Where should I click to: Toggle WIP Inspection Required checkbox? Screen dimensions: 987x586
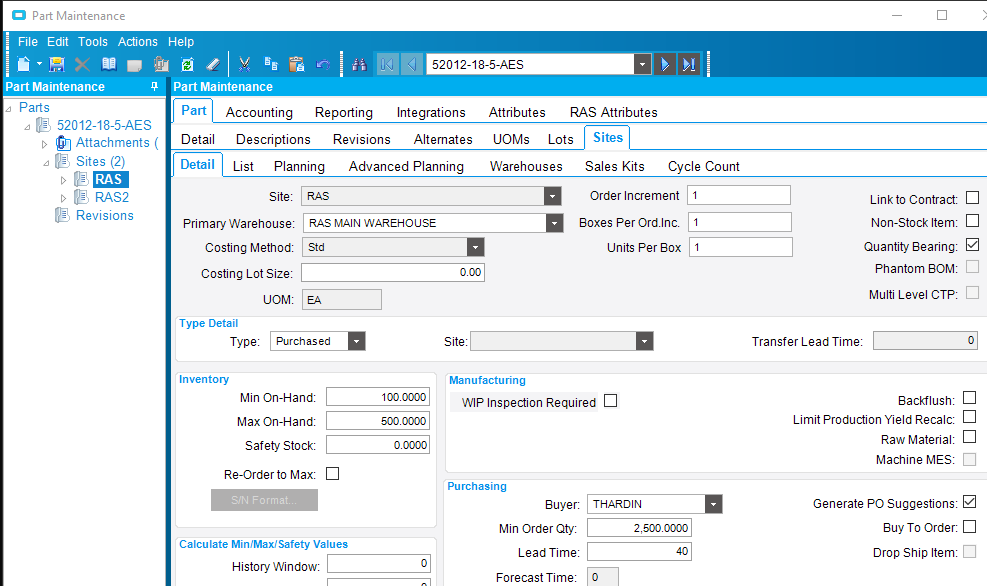610,401
